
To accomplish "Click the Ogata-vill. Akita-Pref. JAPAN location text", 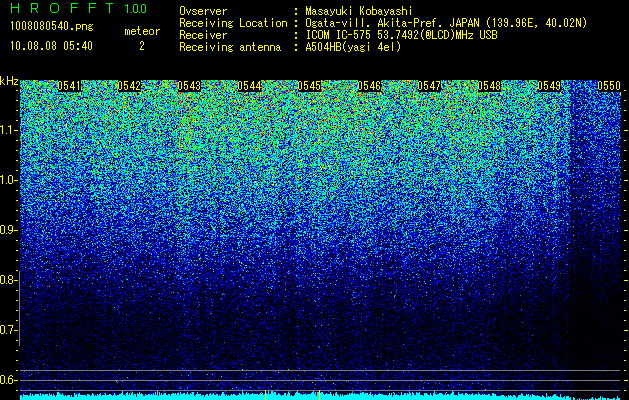I will point(446,23).
